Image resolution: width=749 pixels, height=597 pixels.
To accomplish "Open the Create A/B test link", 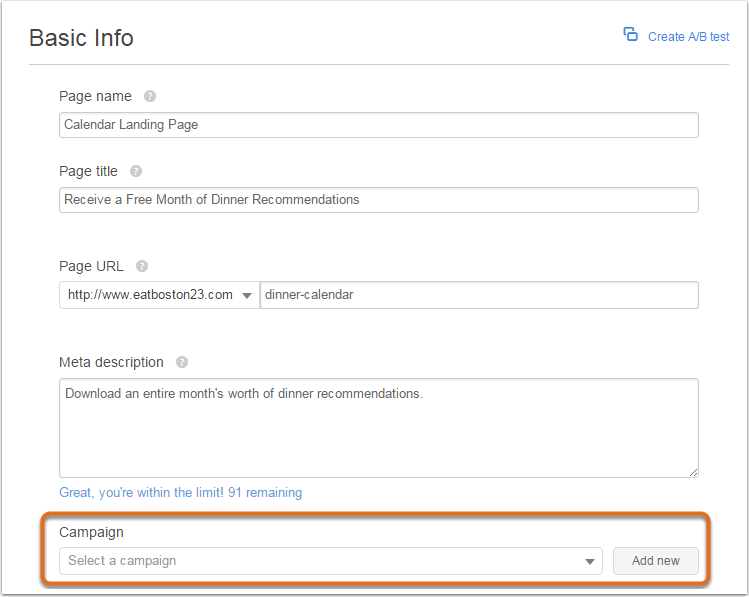I will [688, 37].
